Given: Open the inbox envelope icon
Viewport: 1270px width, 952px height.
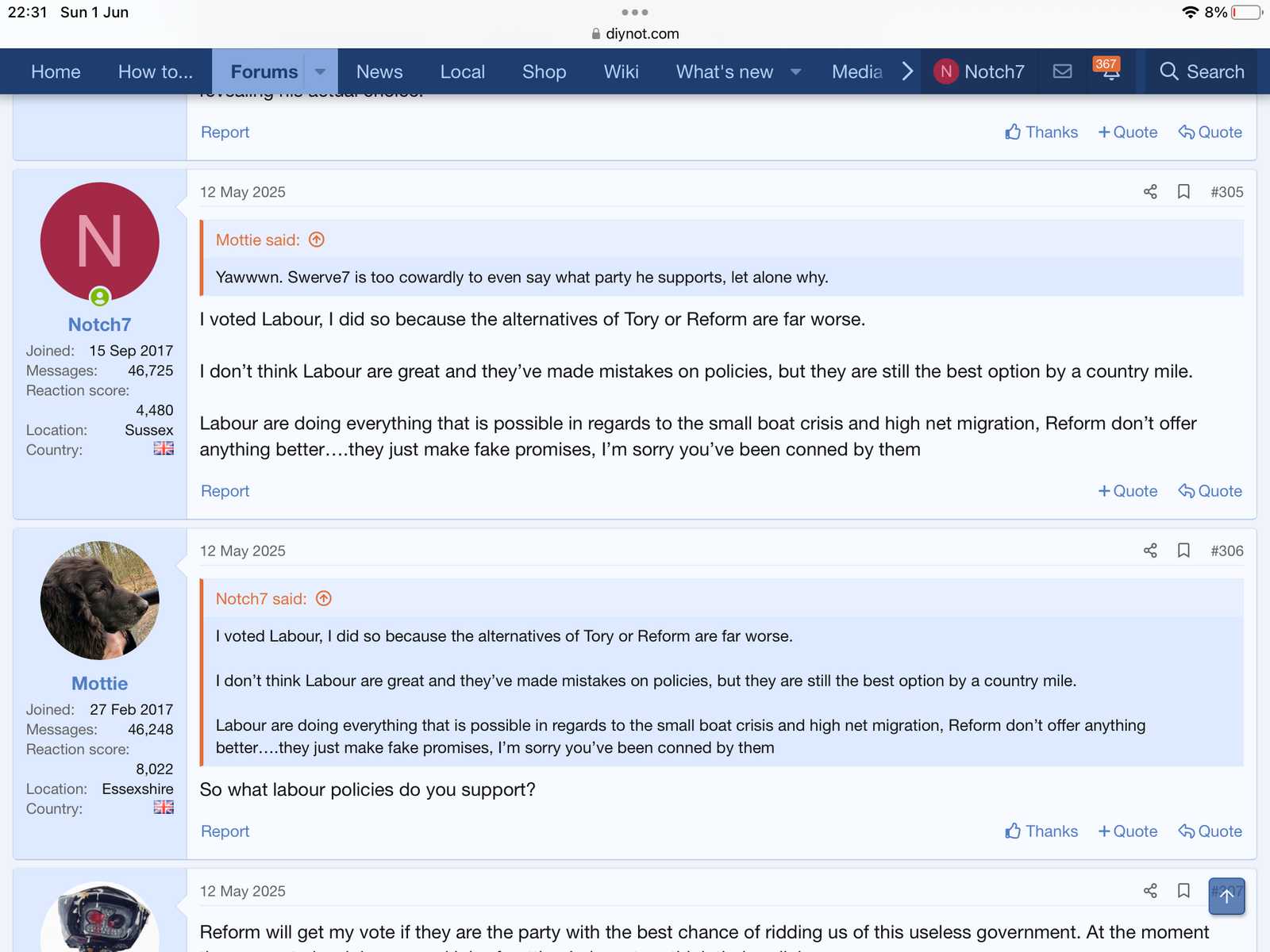Looking at the screenshot, I should 1062,71.
